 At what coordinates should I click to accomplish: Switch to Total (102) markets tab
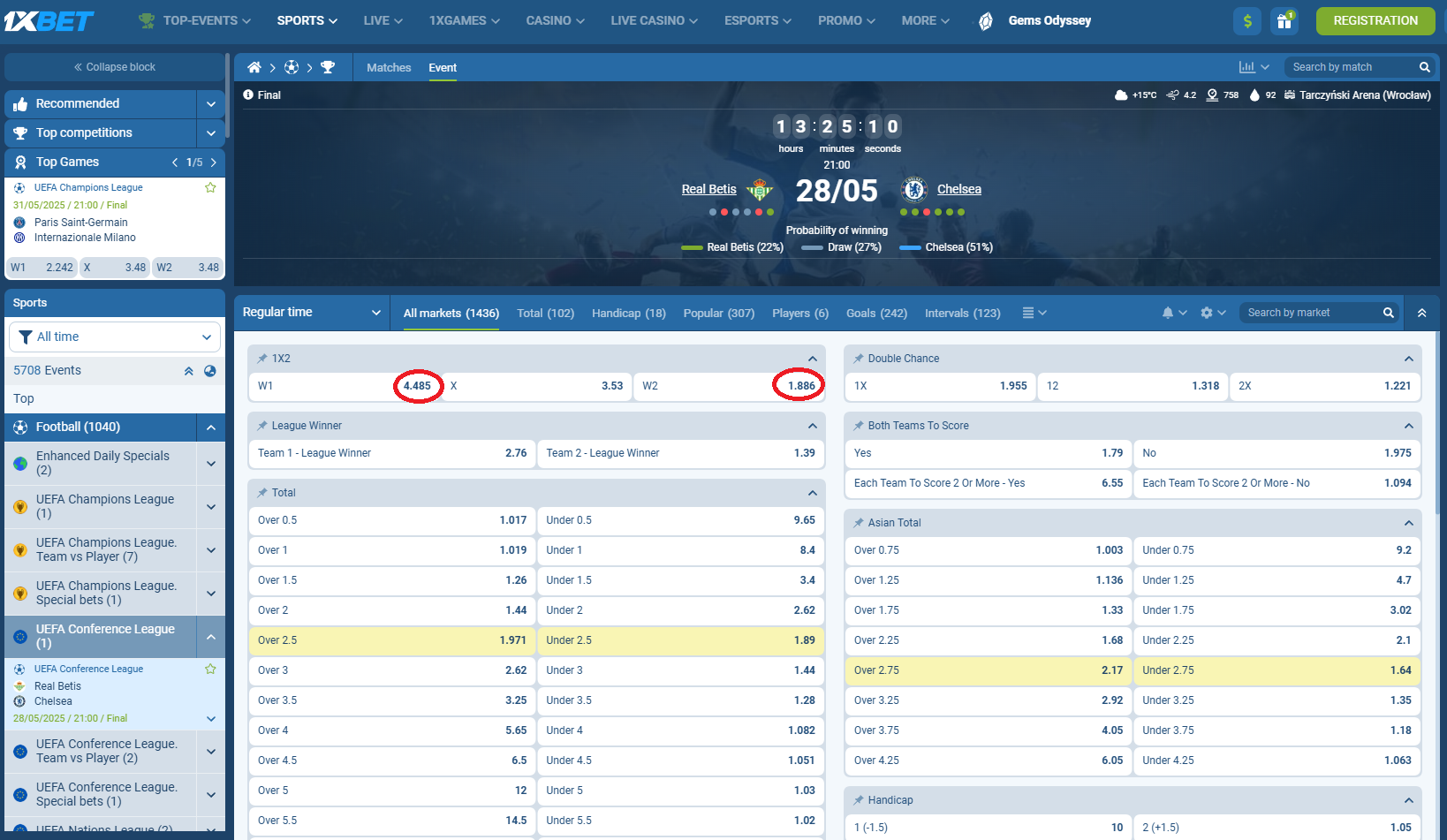[545, 313]
